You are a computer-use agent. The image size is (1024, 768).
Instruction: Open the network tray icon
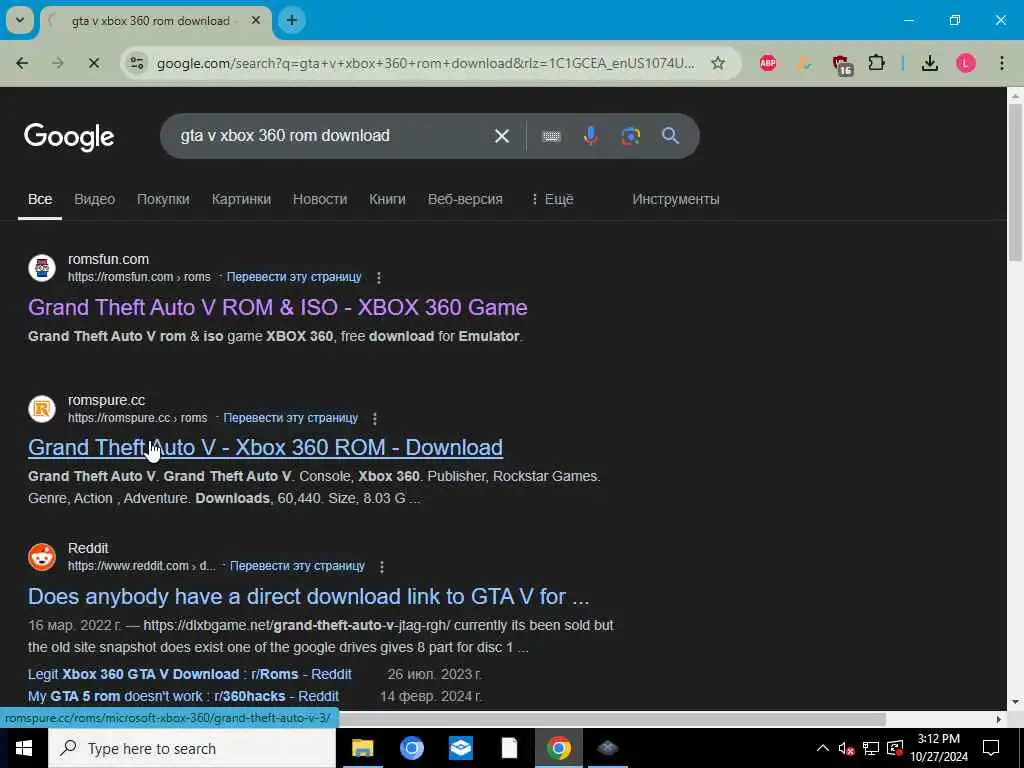[x=871, y=749]
